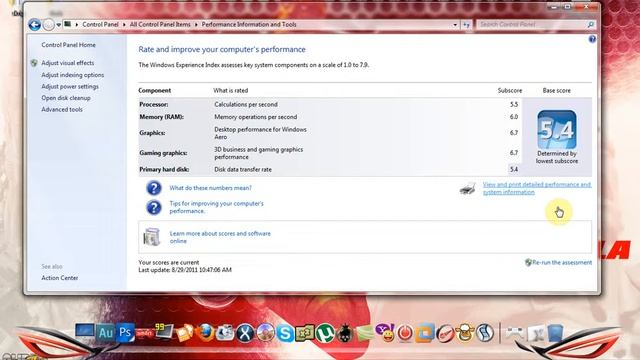The height and width of the screenshot is (360, 640).
Task: Open the fraps 99 monitor dock icon
Action: pos(164,332)
